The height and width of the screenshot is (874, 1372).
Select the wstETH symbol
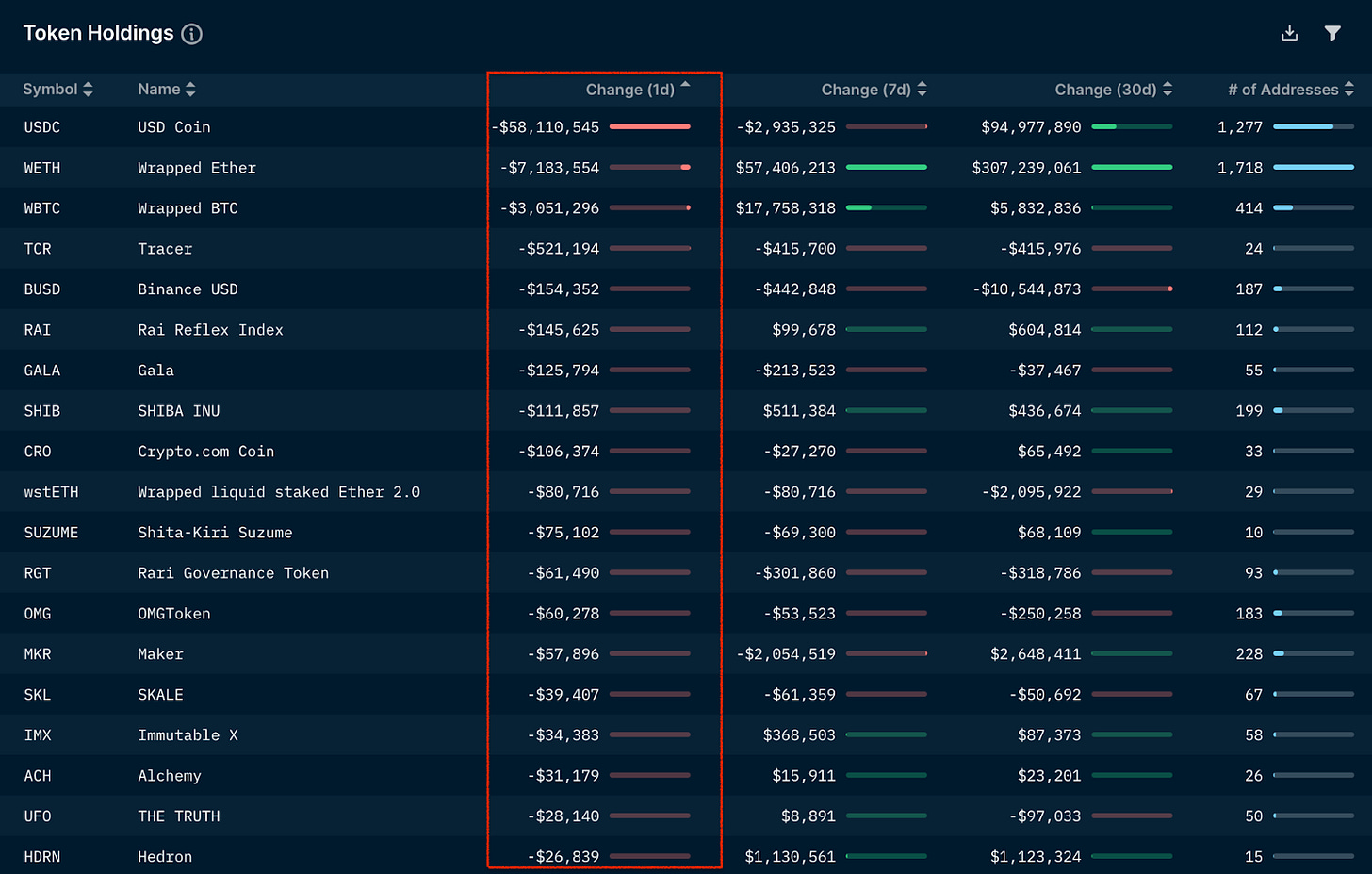tap(52, 492)
